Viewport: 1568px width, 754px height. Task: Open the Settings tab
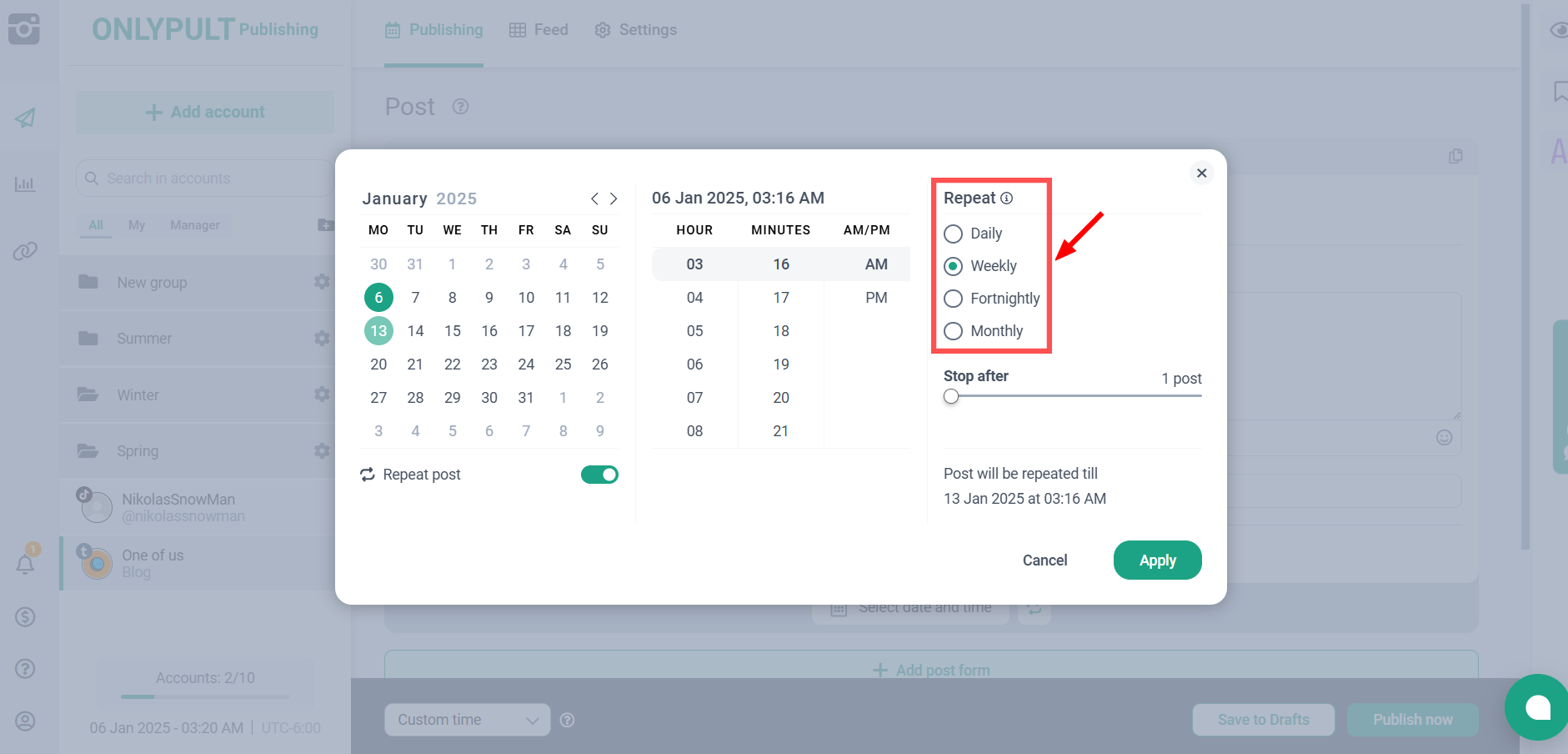pos(635,30)
